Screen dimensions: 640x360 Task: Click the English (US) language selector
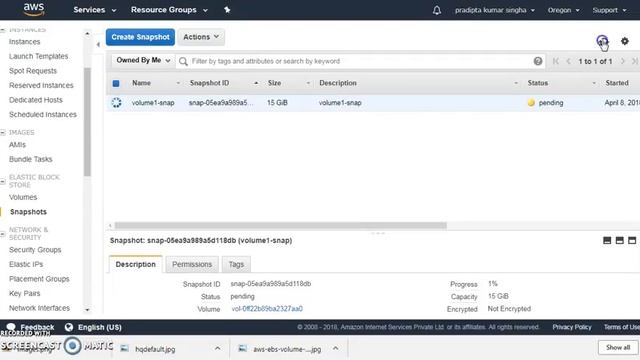click(x=100, y=327)
